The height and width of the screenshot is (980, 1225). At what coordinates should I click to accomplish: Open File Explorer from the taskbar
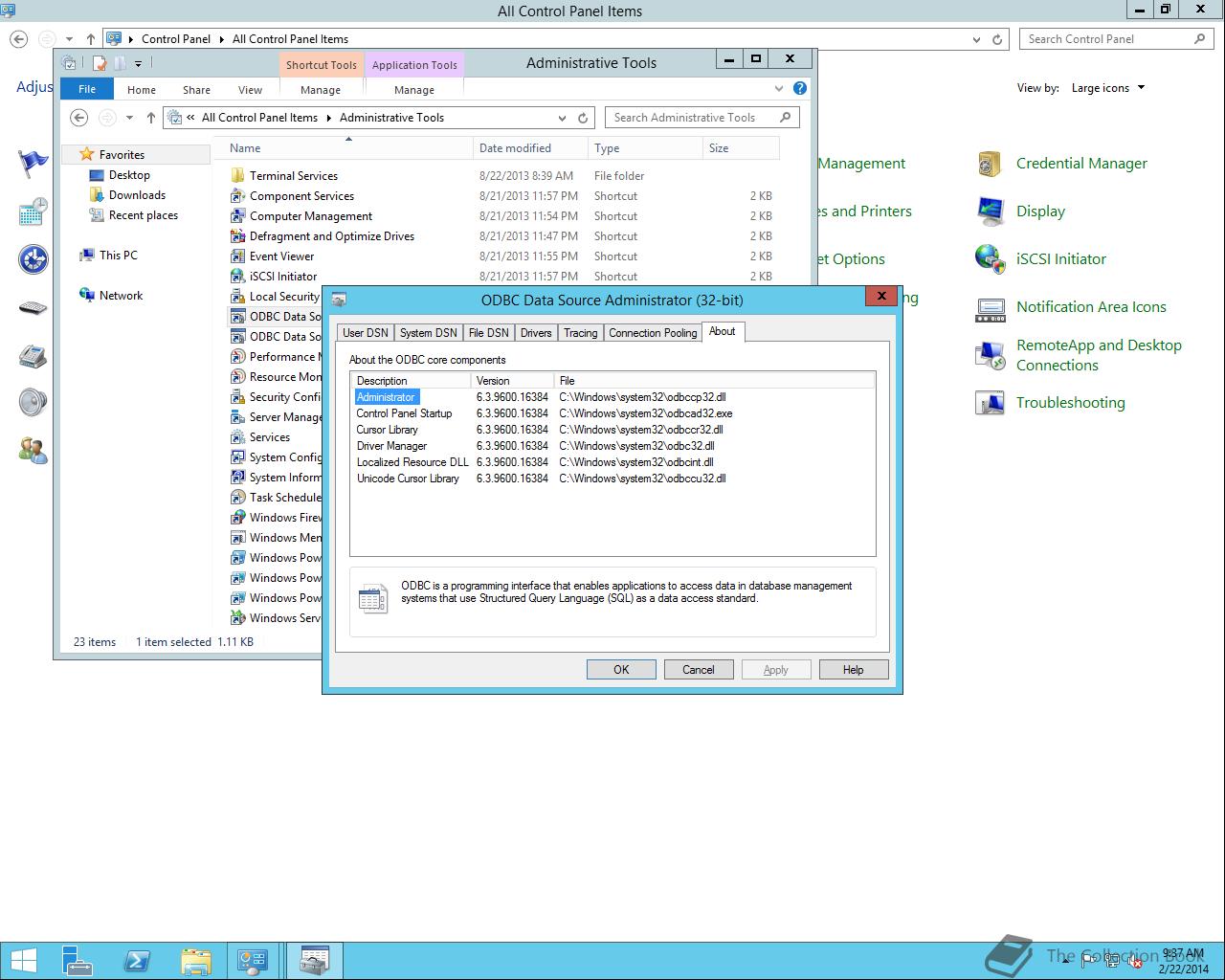pyautogui.click(x=195, y=961)
